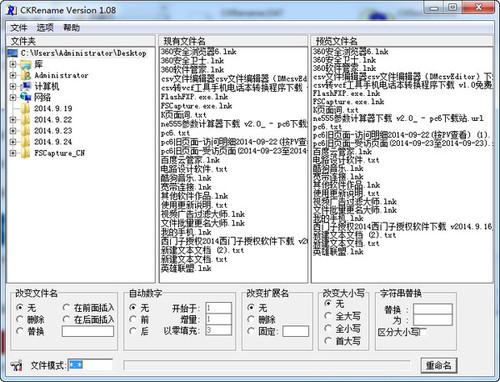Select 英雄联盟.lnk in 现有文件名 list
Viewport: 500px width, 382px height.
pyautogui.click(x=186, y=268)
